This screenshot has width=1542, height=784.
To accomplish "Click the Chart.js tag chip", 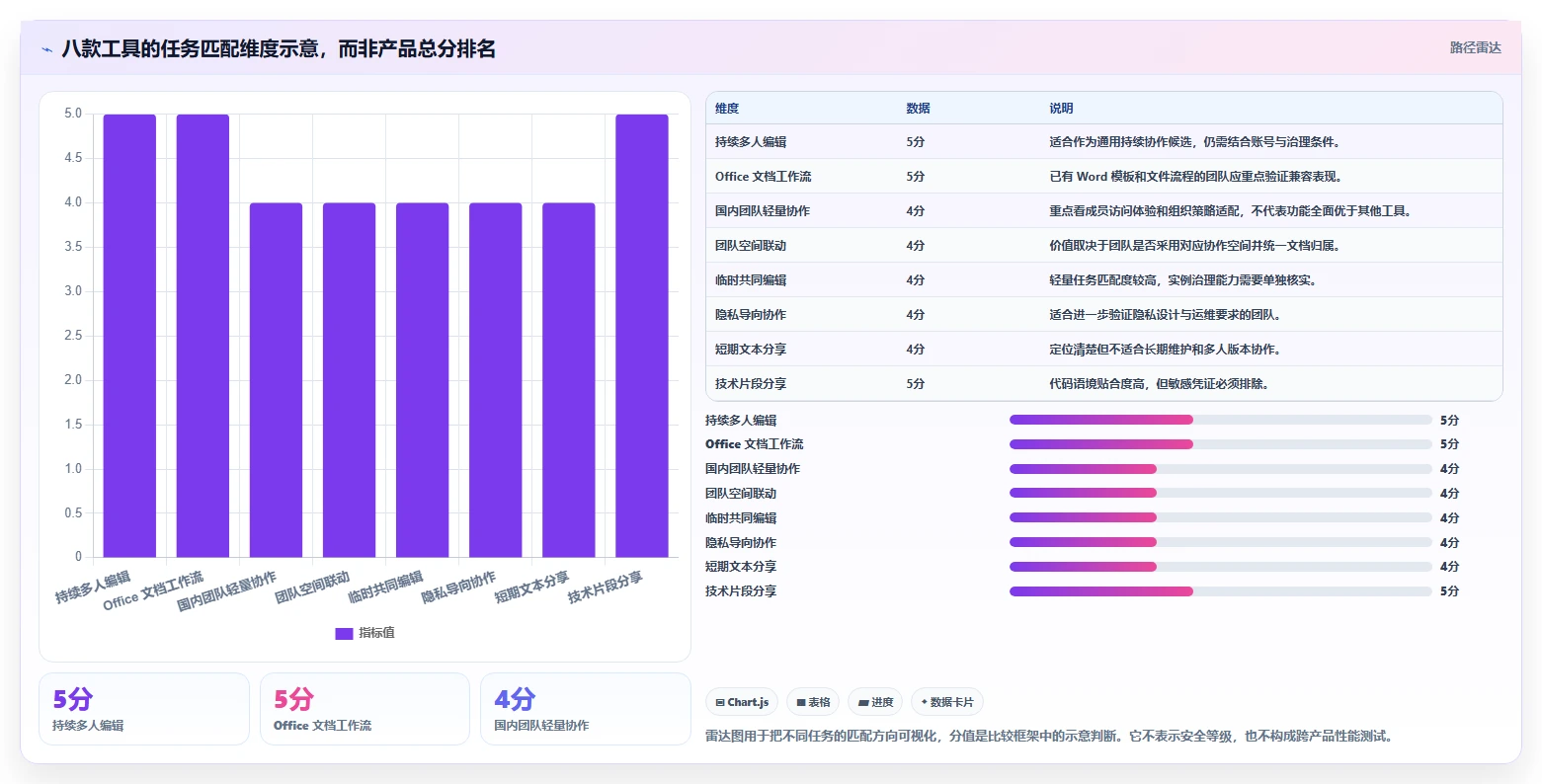I will (x=742, y=702).
